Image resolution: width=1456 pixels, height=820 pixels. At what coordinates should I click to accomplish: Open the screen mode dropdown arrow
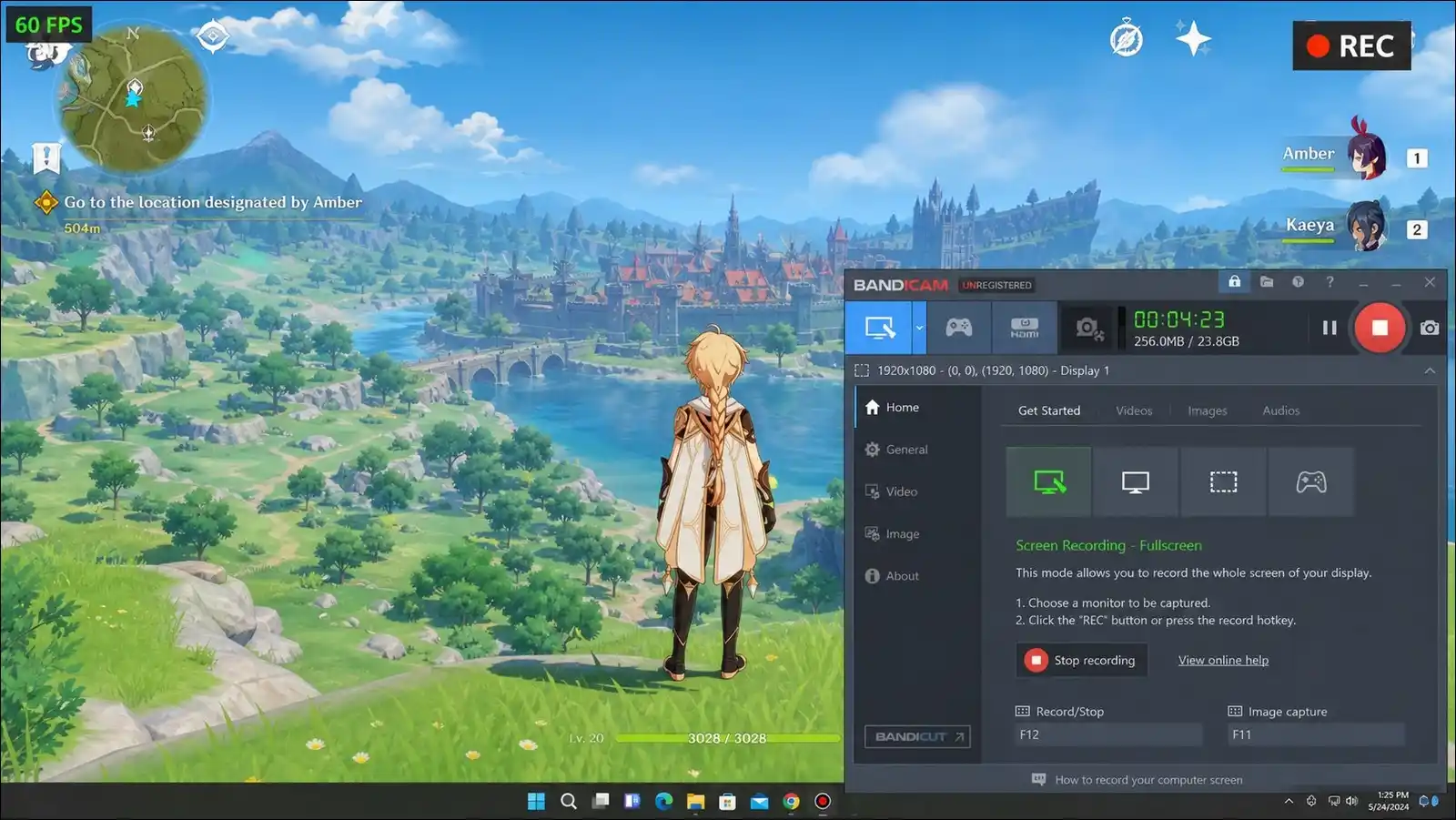919,328
